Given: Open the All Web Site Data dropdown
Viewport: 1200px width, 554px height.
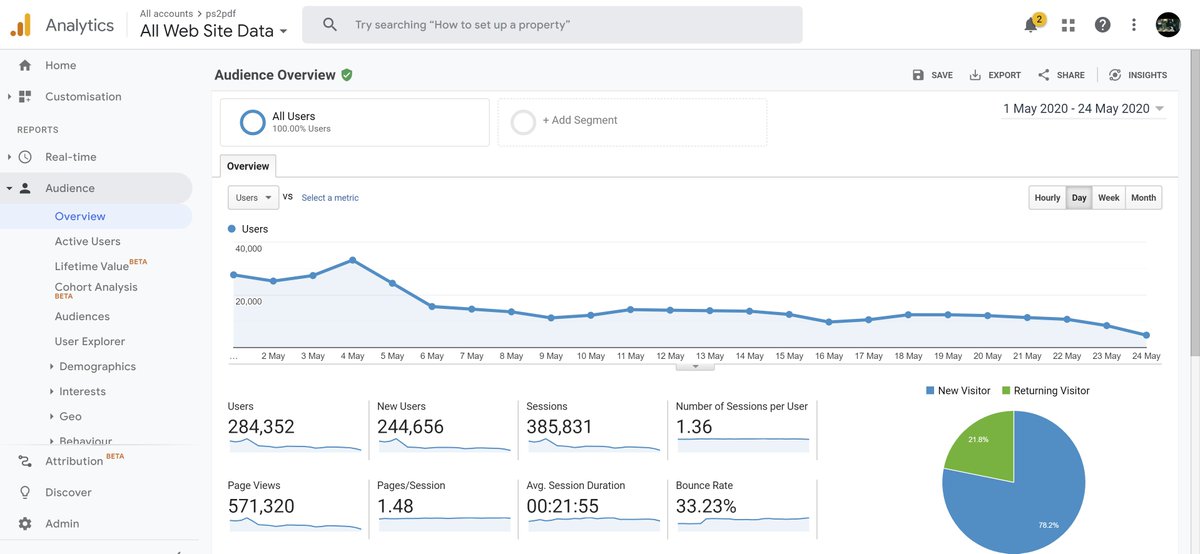Looking at the screenshot, I should (x=214, y=31).
